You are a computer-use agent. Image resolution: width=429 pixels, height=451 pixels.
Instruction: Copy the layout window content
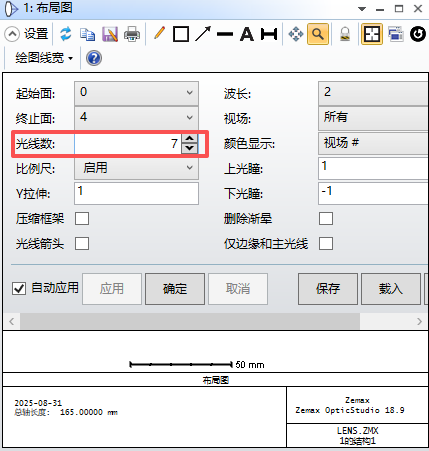tap(87, 34)
